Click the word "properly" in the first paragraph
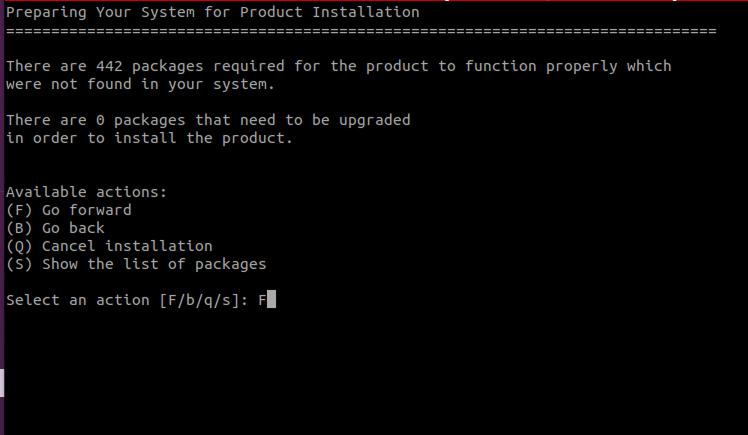 (x=581, y=66)
